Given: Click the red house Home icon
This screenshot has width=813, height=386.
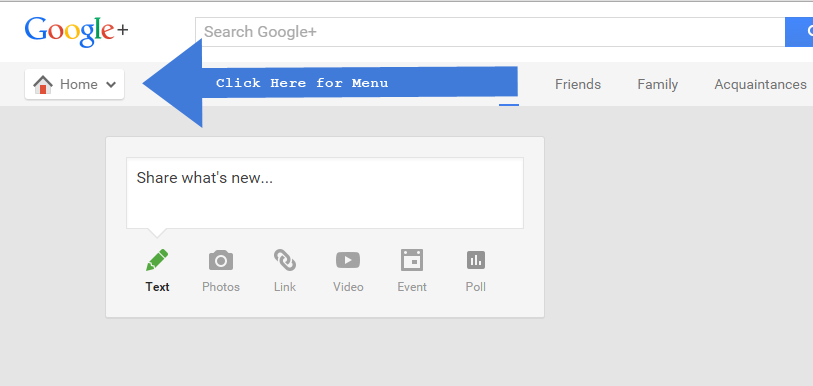Looking at the screenshot, I should tap(43, 84).
